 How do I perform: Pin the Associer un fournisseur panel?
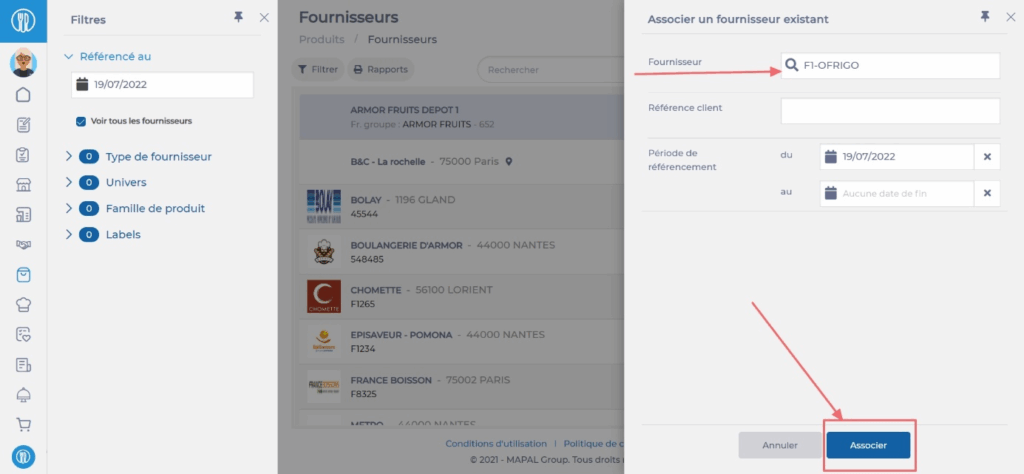[985, 17]
